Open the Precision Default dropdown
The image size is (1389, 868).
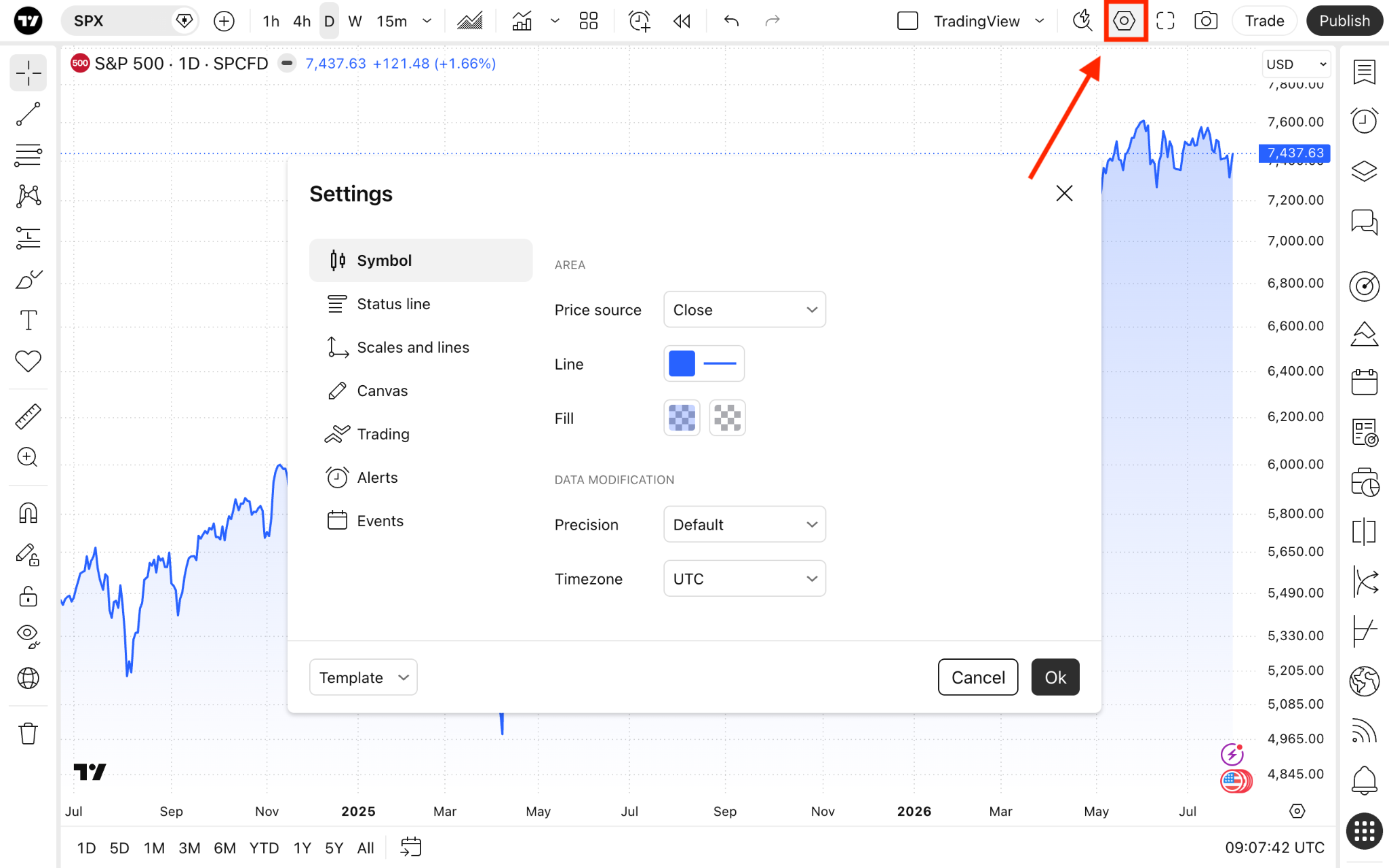point(745,524)
